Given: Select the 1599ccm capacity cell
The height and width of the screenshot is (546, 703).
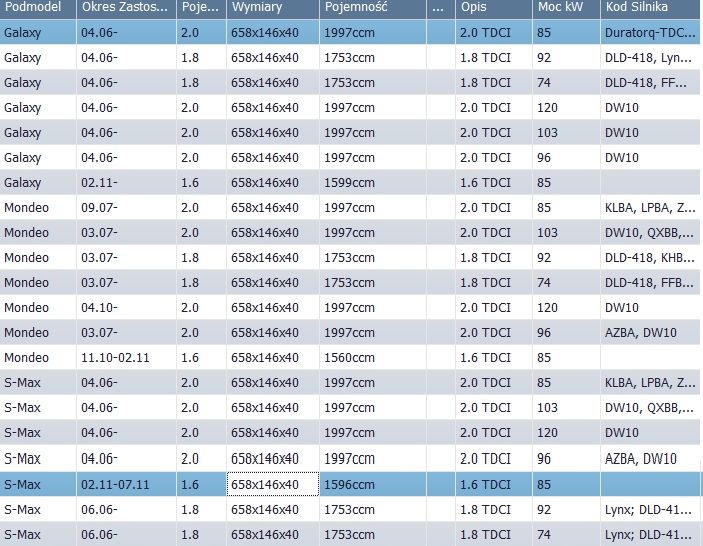Looking at the screenshot, I should coord(373,183).
